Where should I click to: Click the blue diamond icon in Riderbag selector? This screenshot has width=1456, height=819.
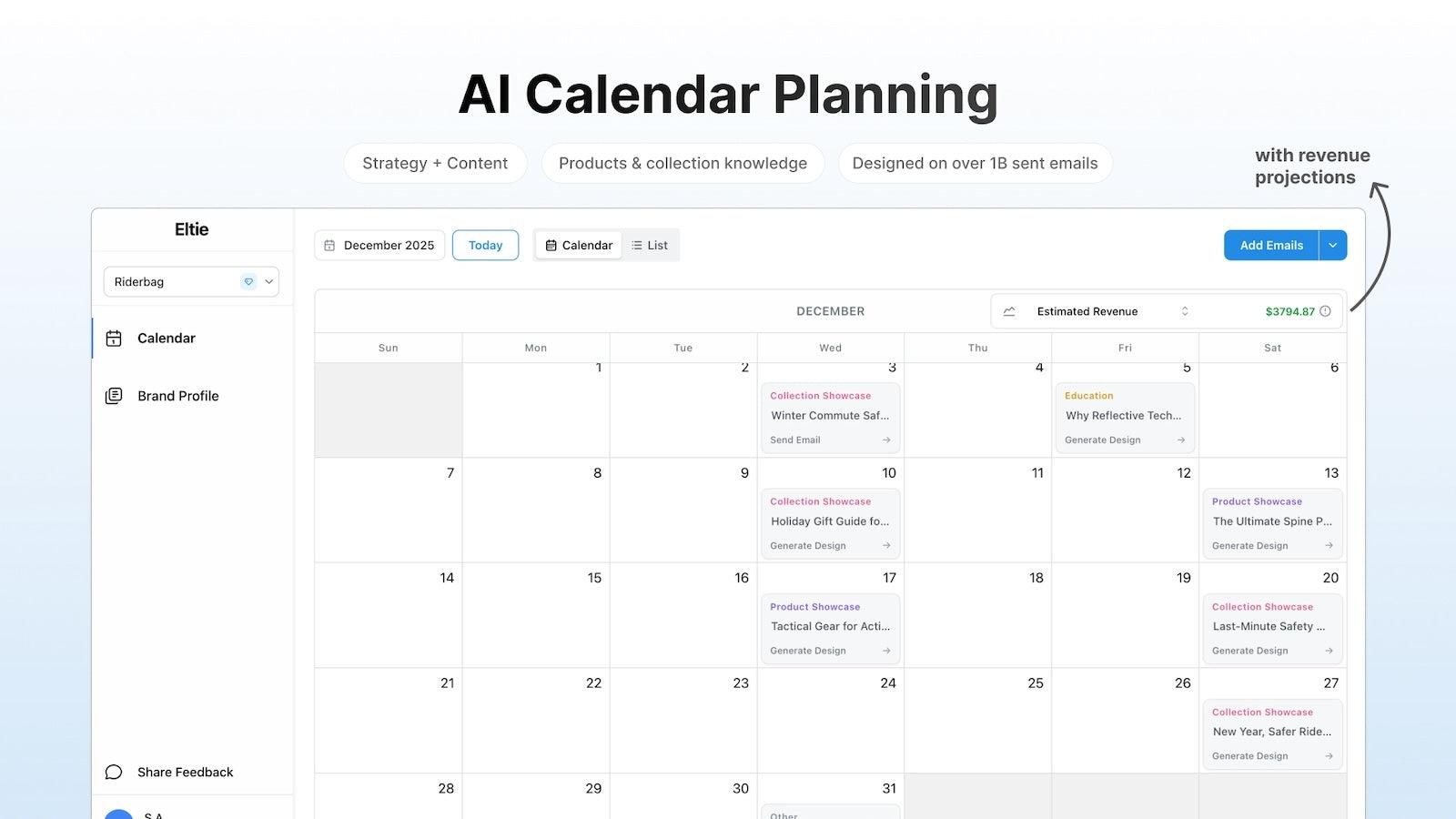pyautogui.click(x=248, y=281)
